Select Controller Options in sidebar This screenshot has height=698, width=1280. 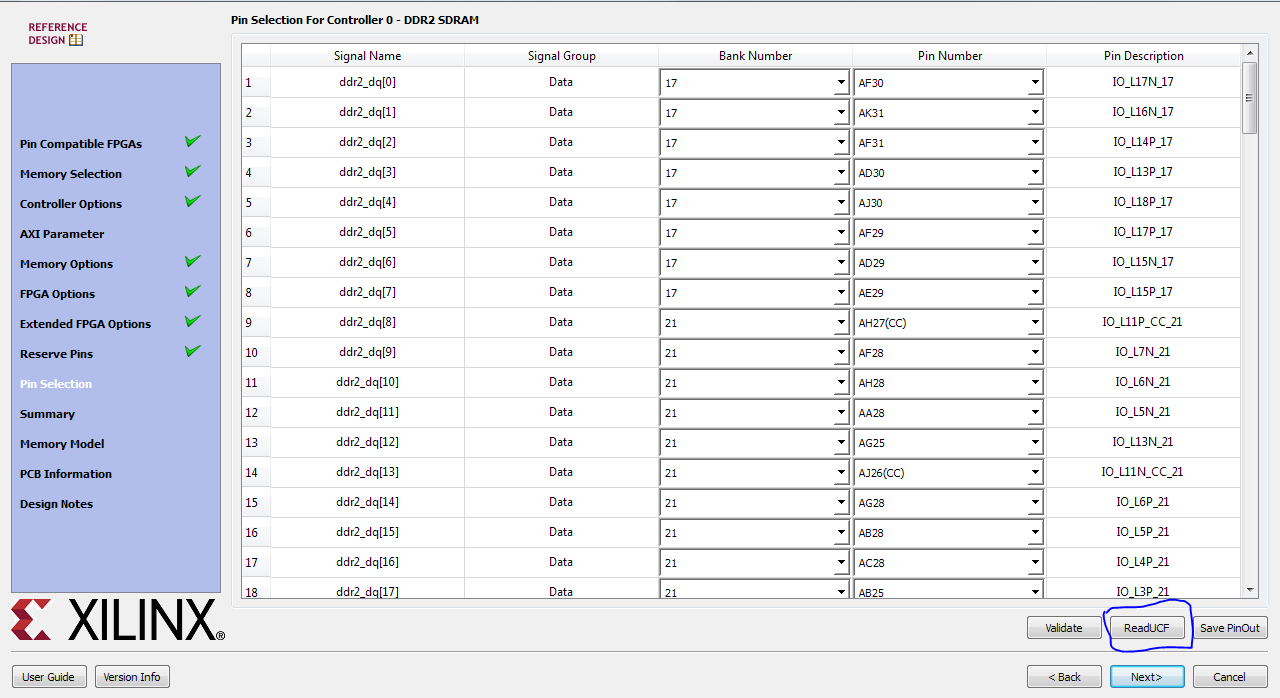tap(71, 204)
